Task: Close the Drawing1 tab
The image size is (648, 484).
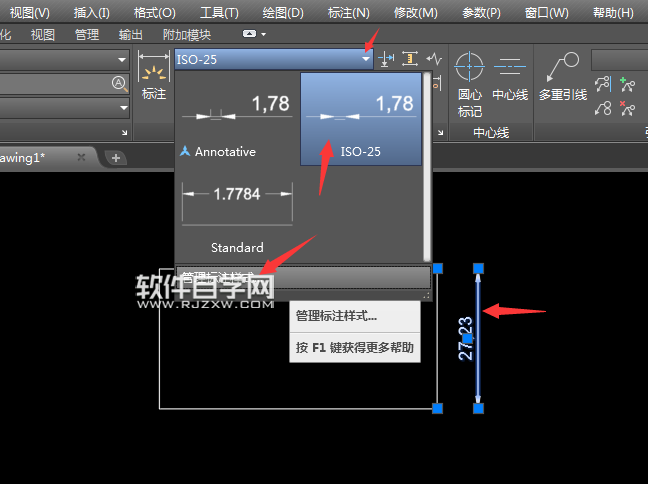Action: click(x=81, y=157)
